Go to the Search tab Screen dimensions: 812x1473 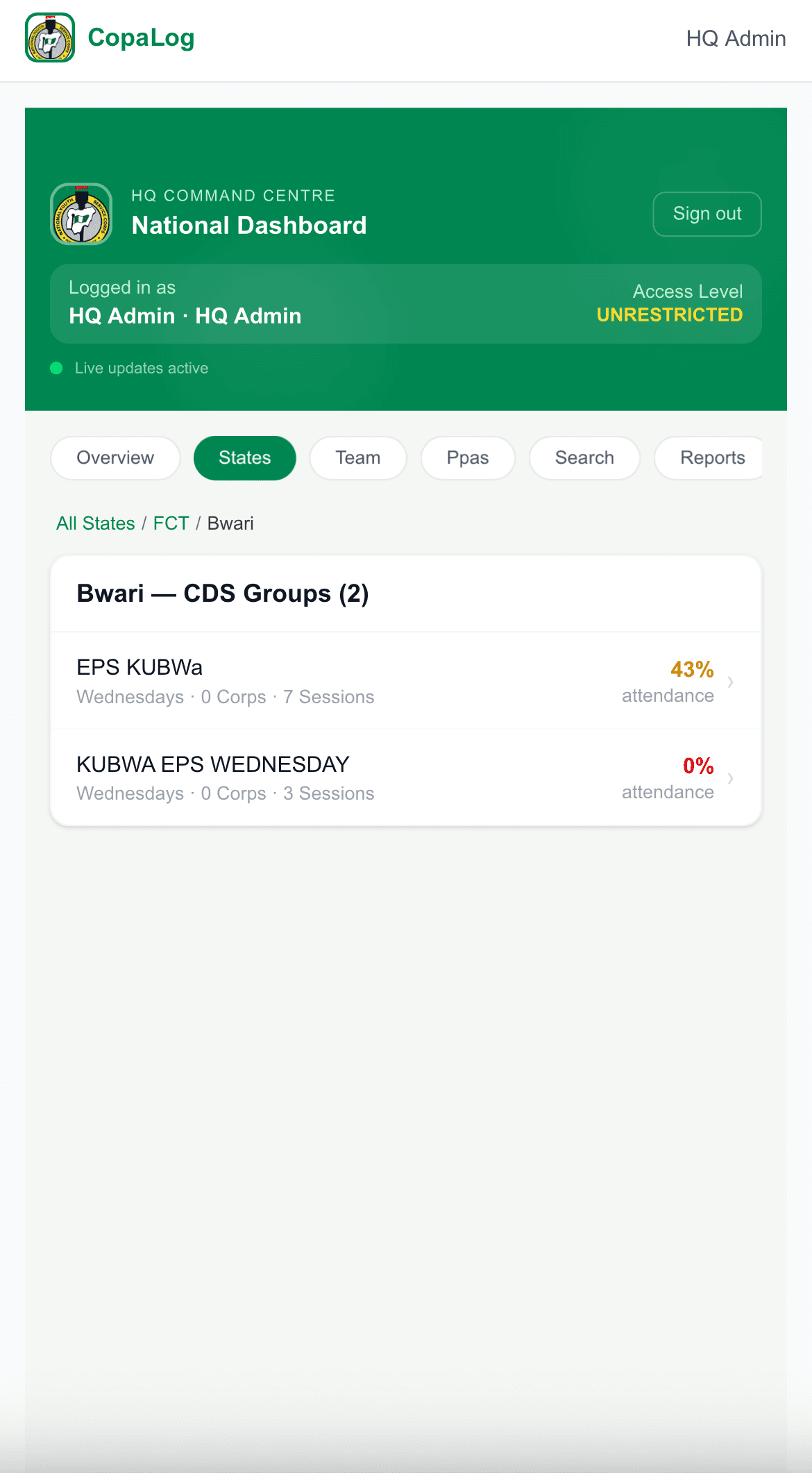pos(584,458)
